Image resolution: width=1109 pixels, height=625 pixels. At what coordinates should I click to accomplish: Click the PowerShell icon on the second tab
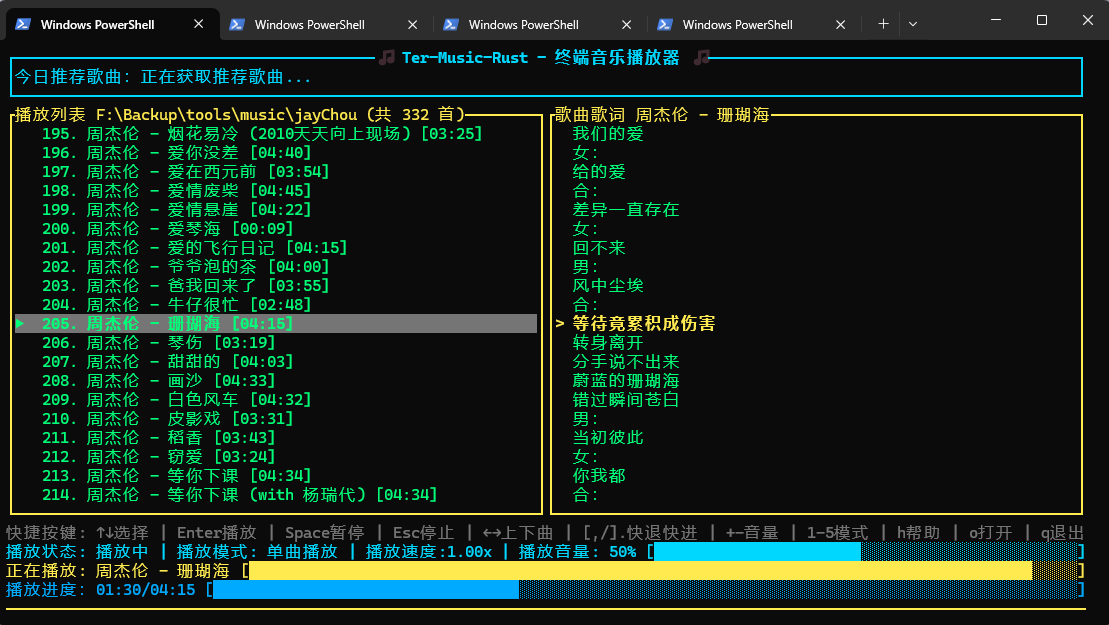pyautogui.click(x=237, y=25)
